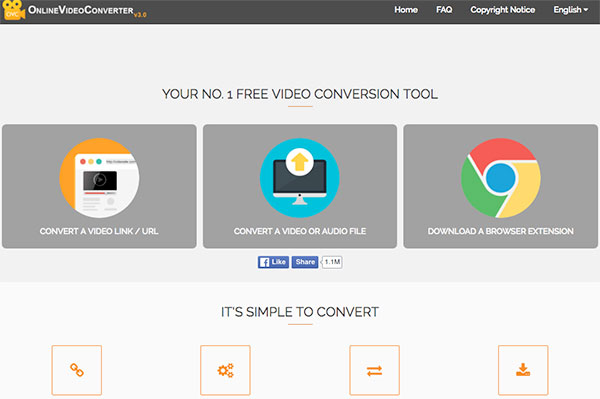600x399 pixels.
Task: Select Convert a Video Link / URL label
Action: coord(99,231)
